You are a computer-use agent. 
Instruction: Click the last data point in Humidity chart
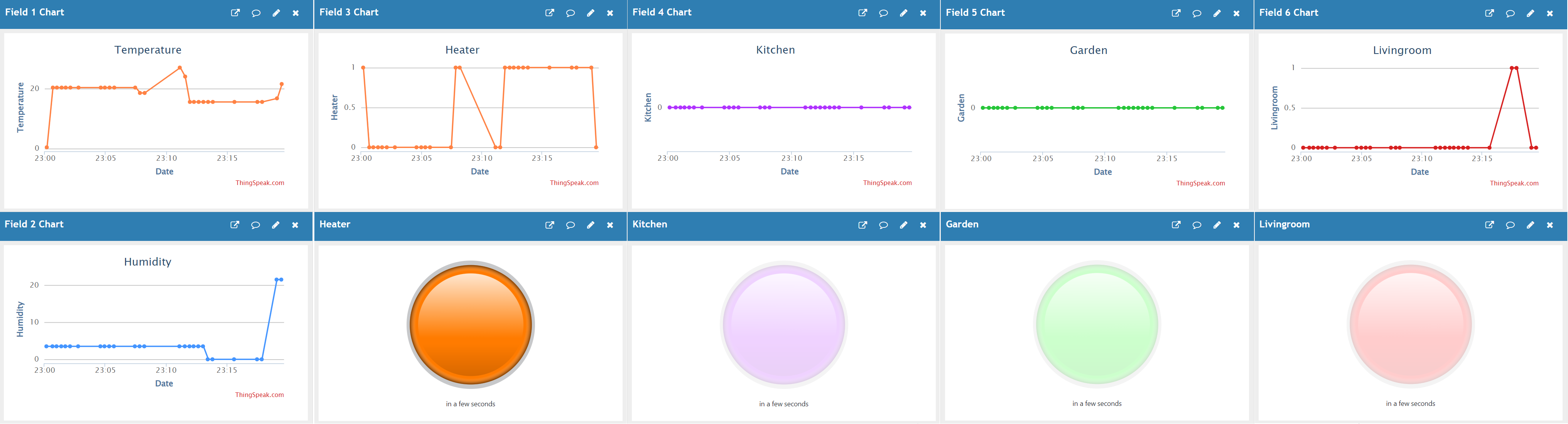pyautogui.click(x=281, y=280)
